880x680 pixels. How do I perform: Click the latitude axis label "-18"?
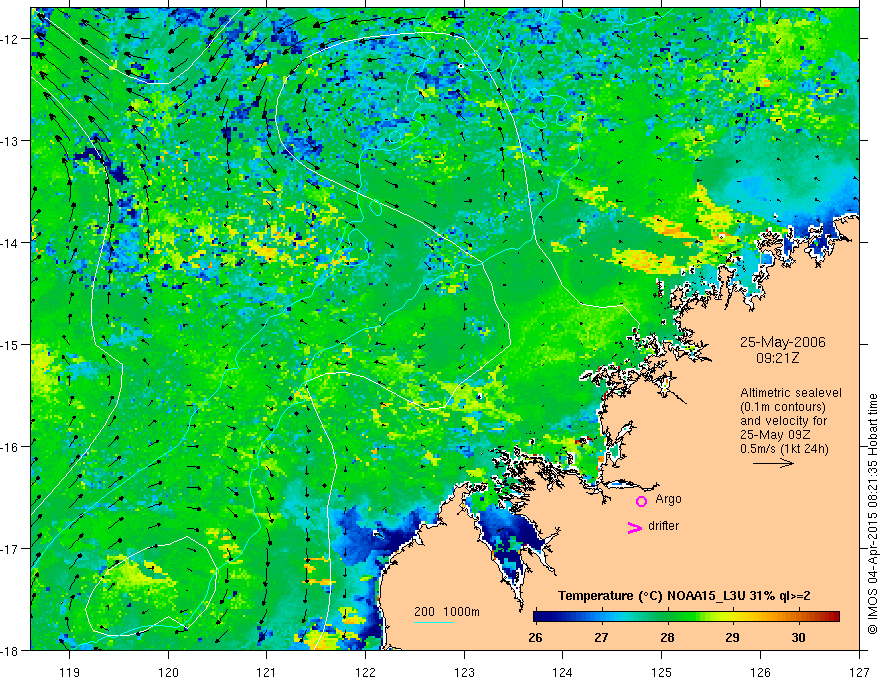click(11, 650)
